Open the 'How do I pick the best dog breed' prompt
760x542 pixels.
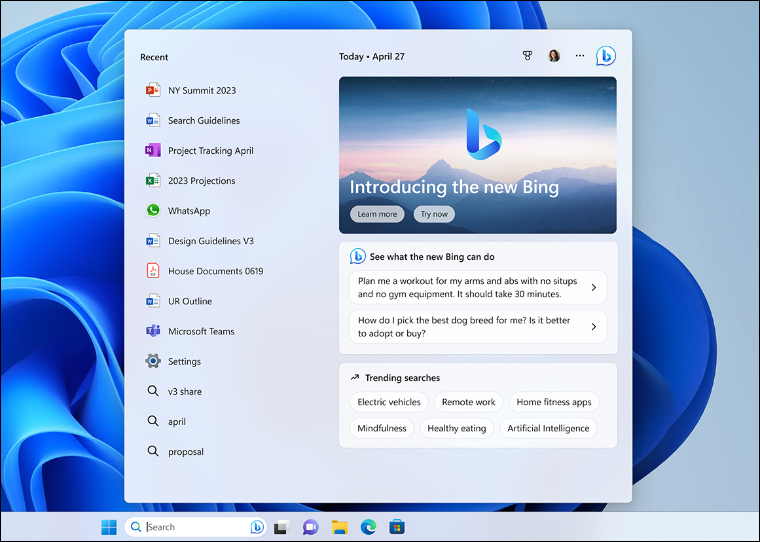click(x=464, y=327)
